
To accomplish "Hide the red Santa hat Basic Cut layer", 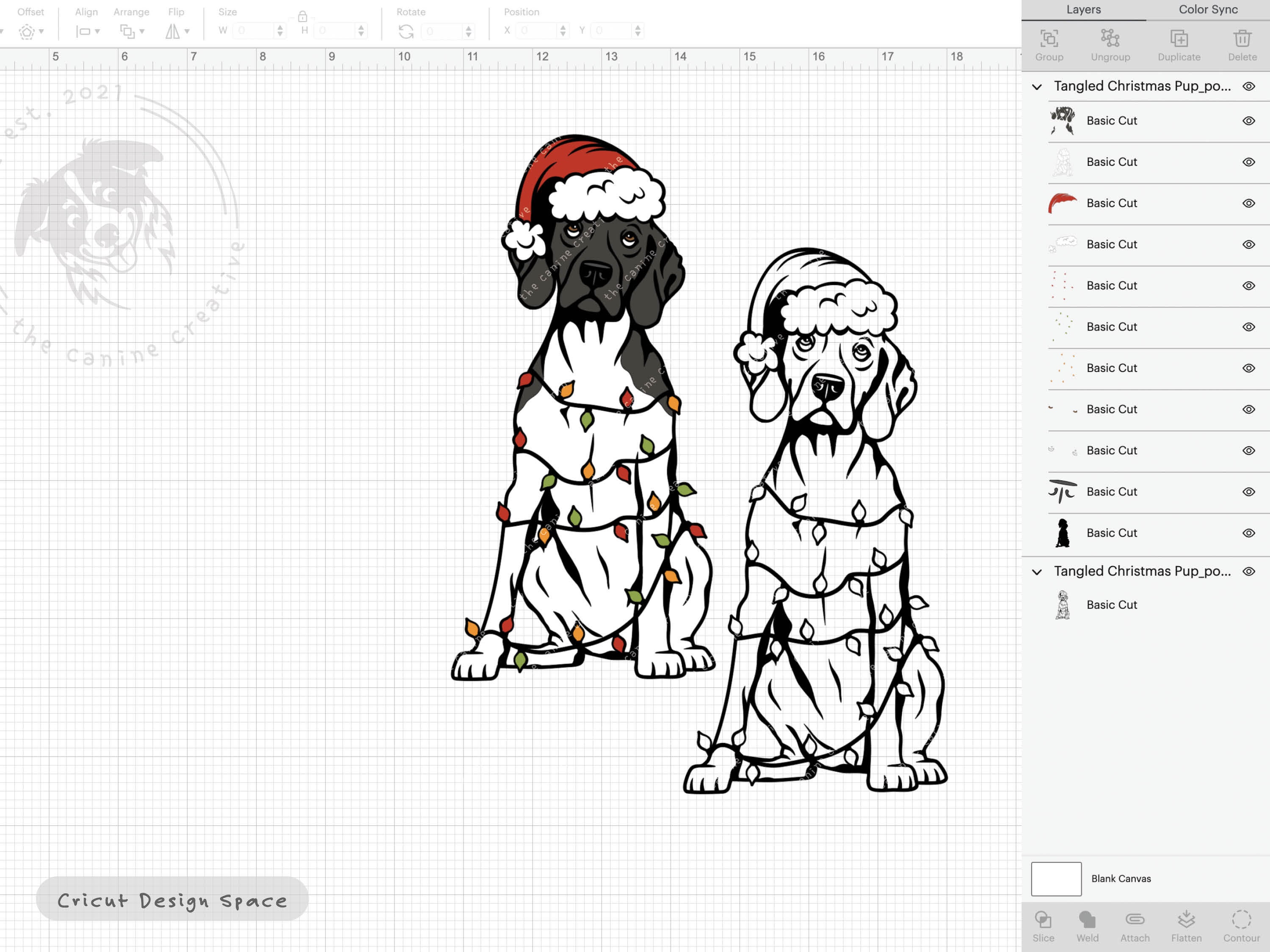I will (x=1249, y=203).
